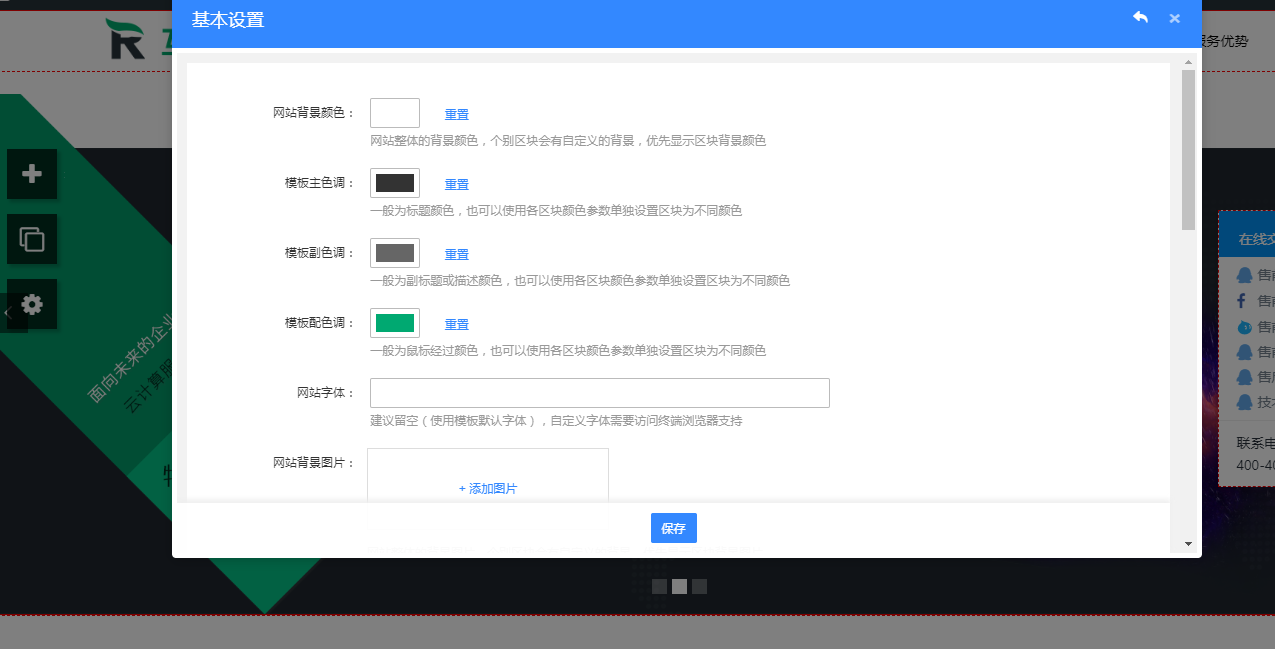The width and height of the screenshot is (1275, 649).
Task: Open the gear settings sidebar tool
Action: tap(32, 304)
